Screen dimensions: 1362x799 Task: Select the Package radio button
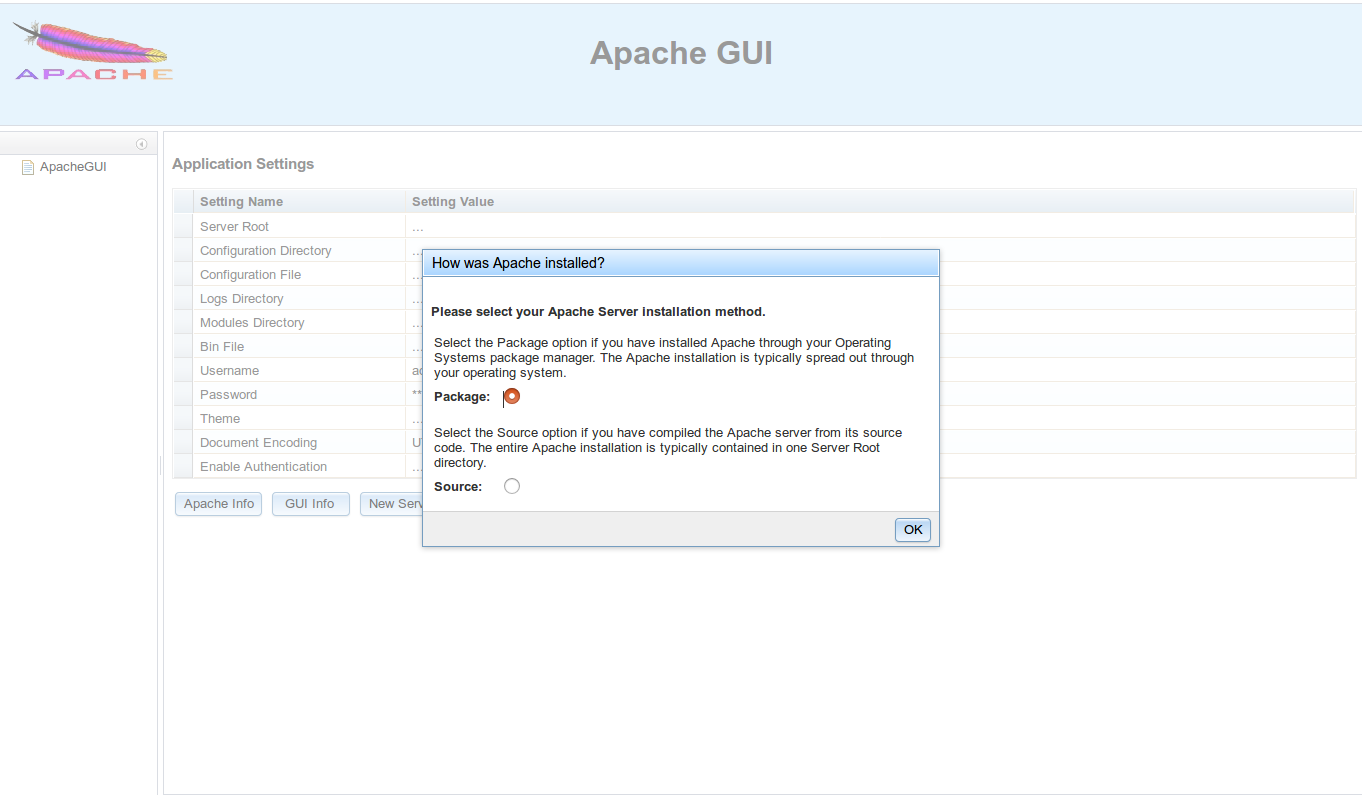click(x=512, y=396)
